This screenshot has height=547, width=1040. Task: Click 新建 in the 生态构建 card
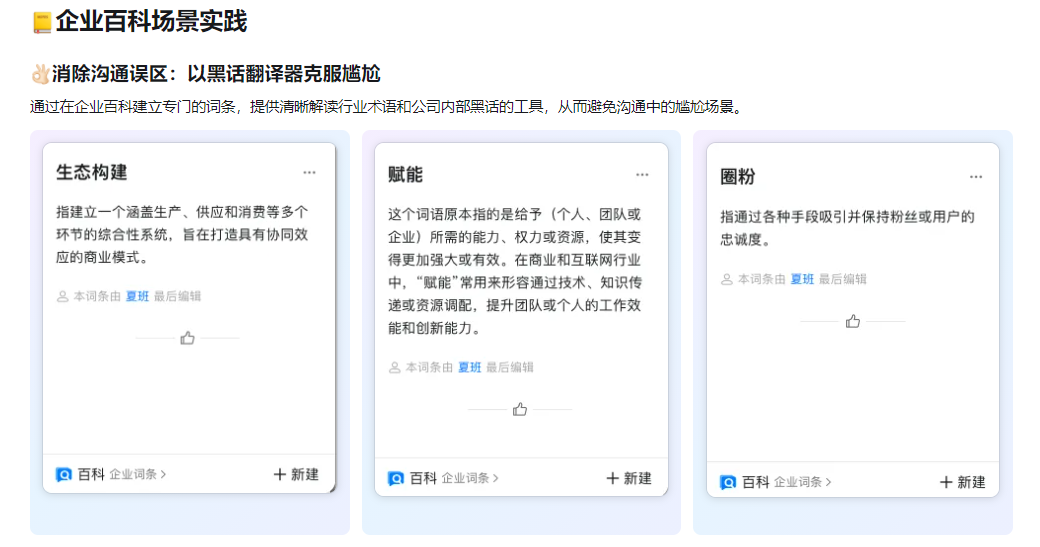[x=296, y=475]
